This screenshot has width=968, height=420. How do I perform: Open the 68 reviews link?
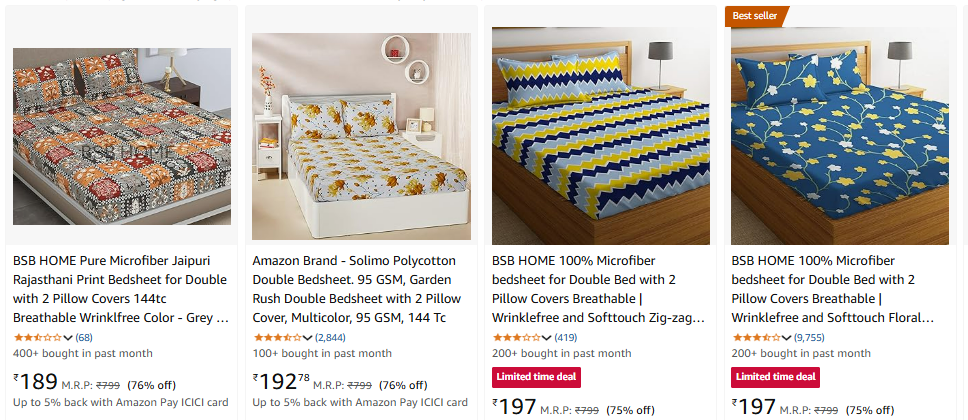[84, 337]
